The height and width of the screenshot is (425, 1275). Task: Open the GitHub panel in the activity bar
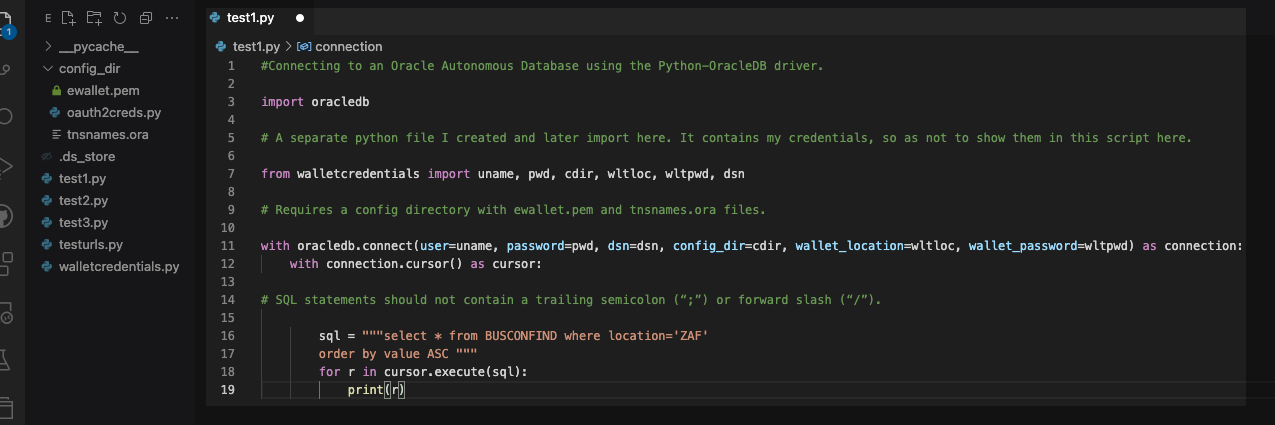[x=5, y=217]
